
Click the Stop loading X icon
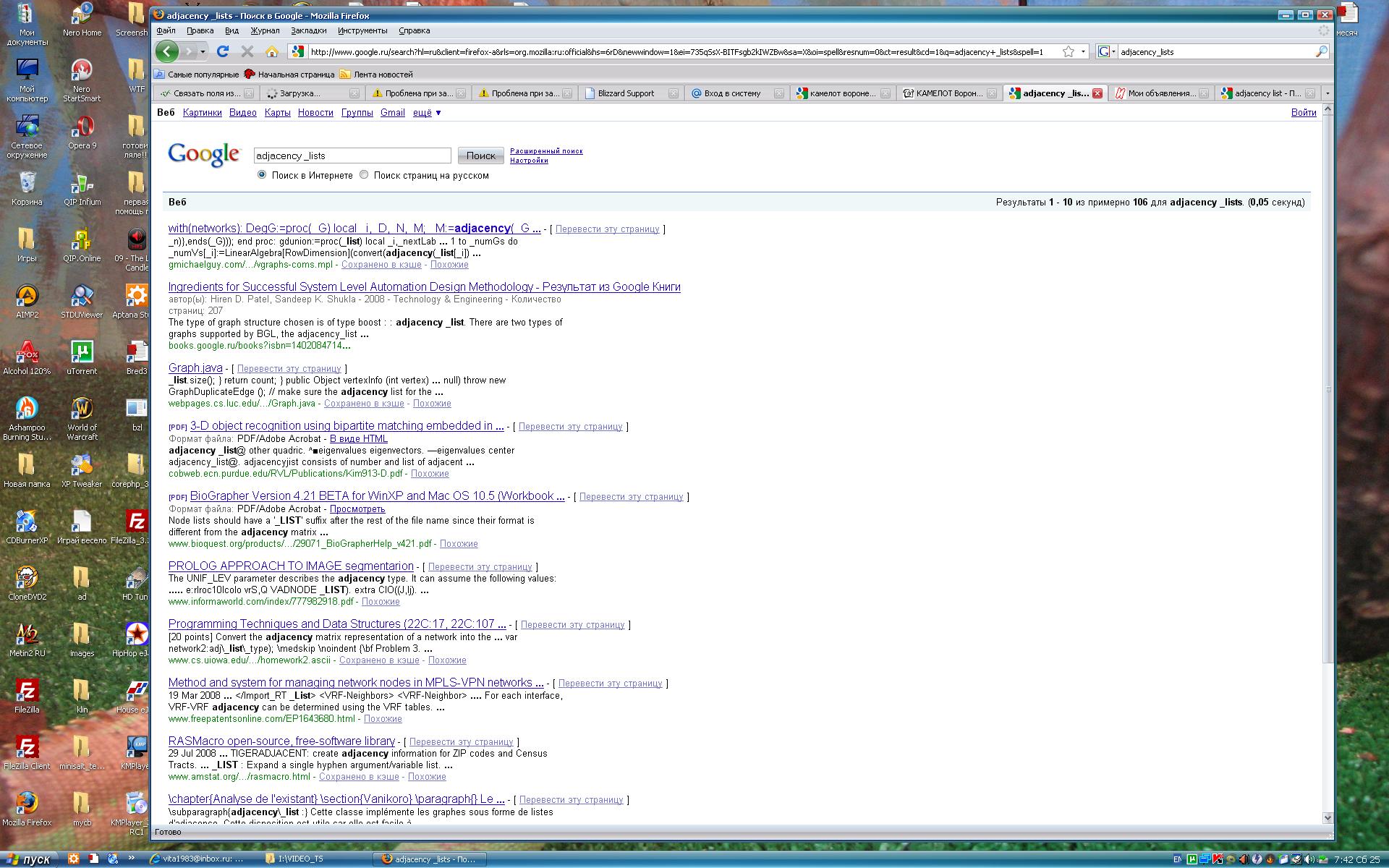(247, 51)
